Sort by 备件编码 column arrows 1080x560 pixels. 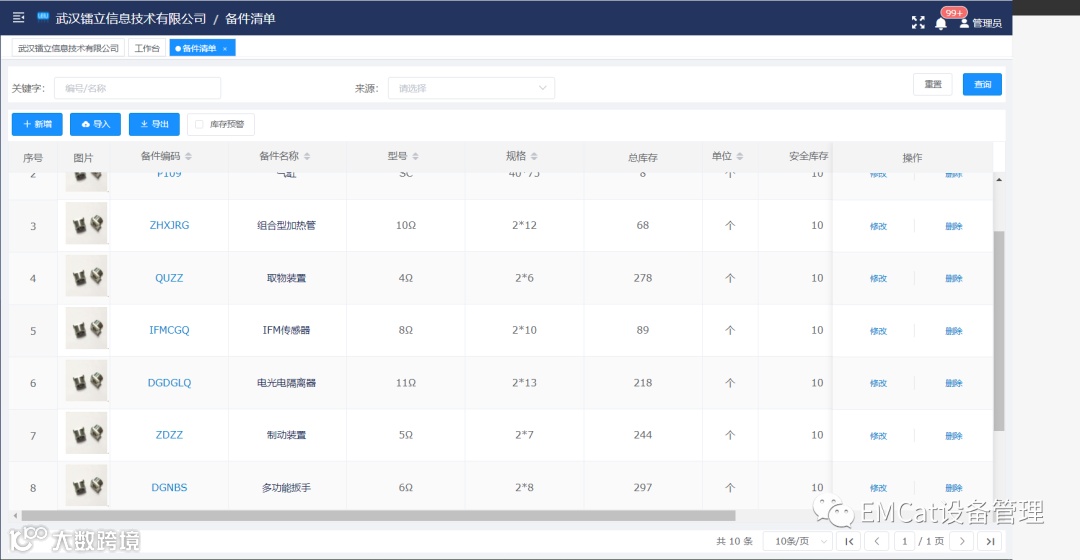[189, 156]
